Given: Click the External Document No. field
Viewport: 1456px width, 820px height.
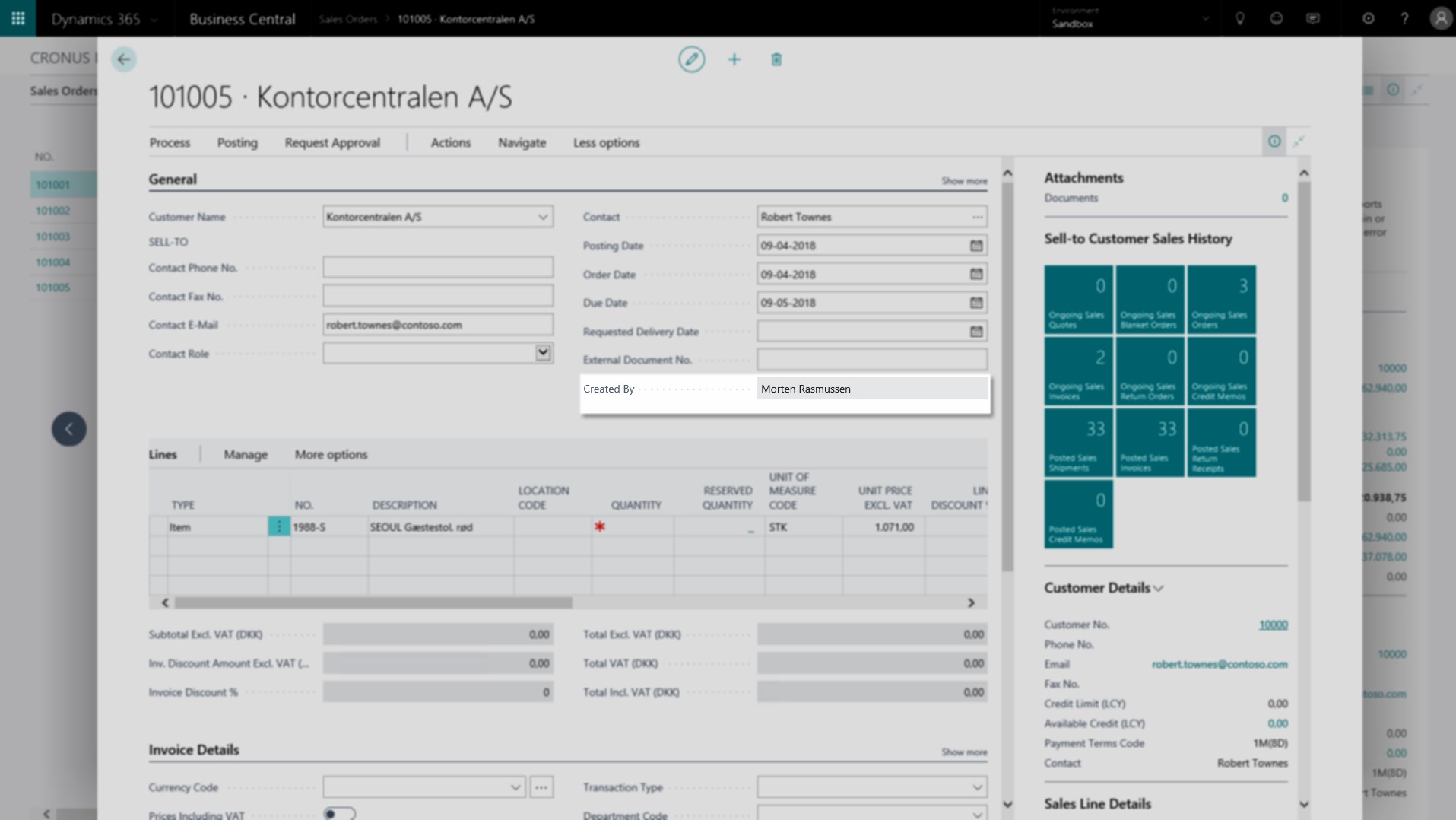Looking at the screenshot, I should pos(872,360).
